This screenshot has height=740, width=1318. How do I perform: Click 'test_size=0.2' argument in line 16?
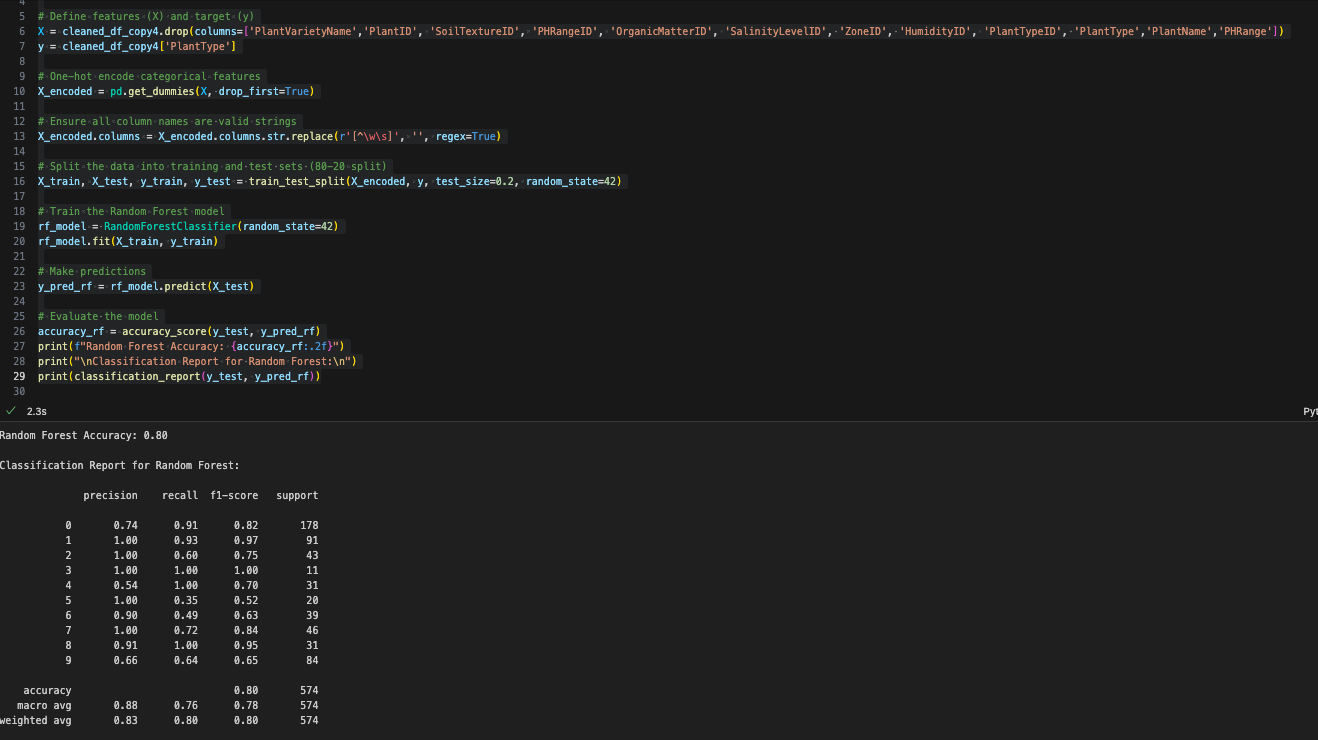[x=474, y=181]
